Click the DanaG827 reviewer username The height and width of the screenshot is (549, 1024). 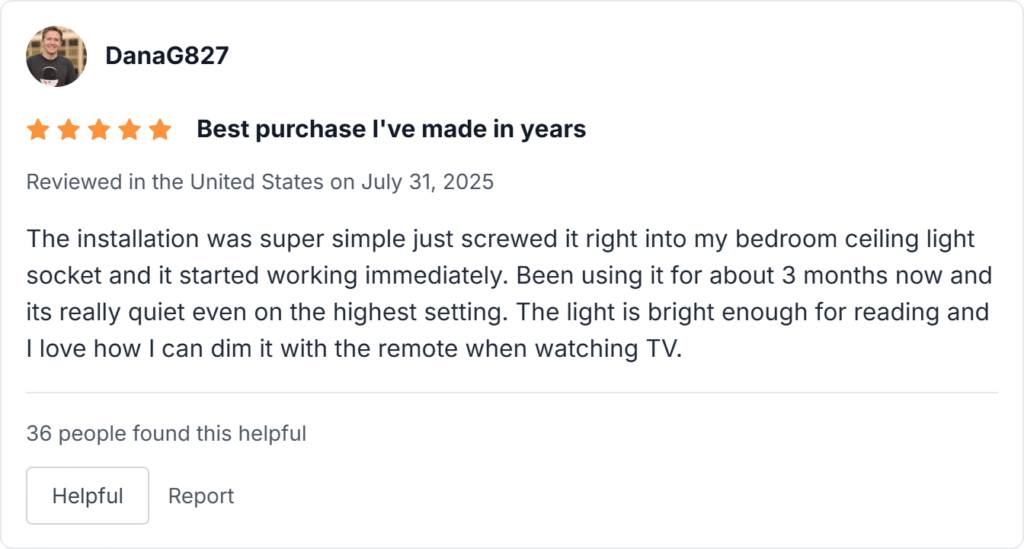pos(166,56)
